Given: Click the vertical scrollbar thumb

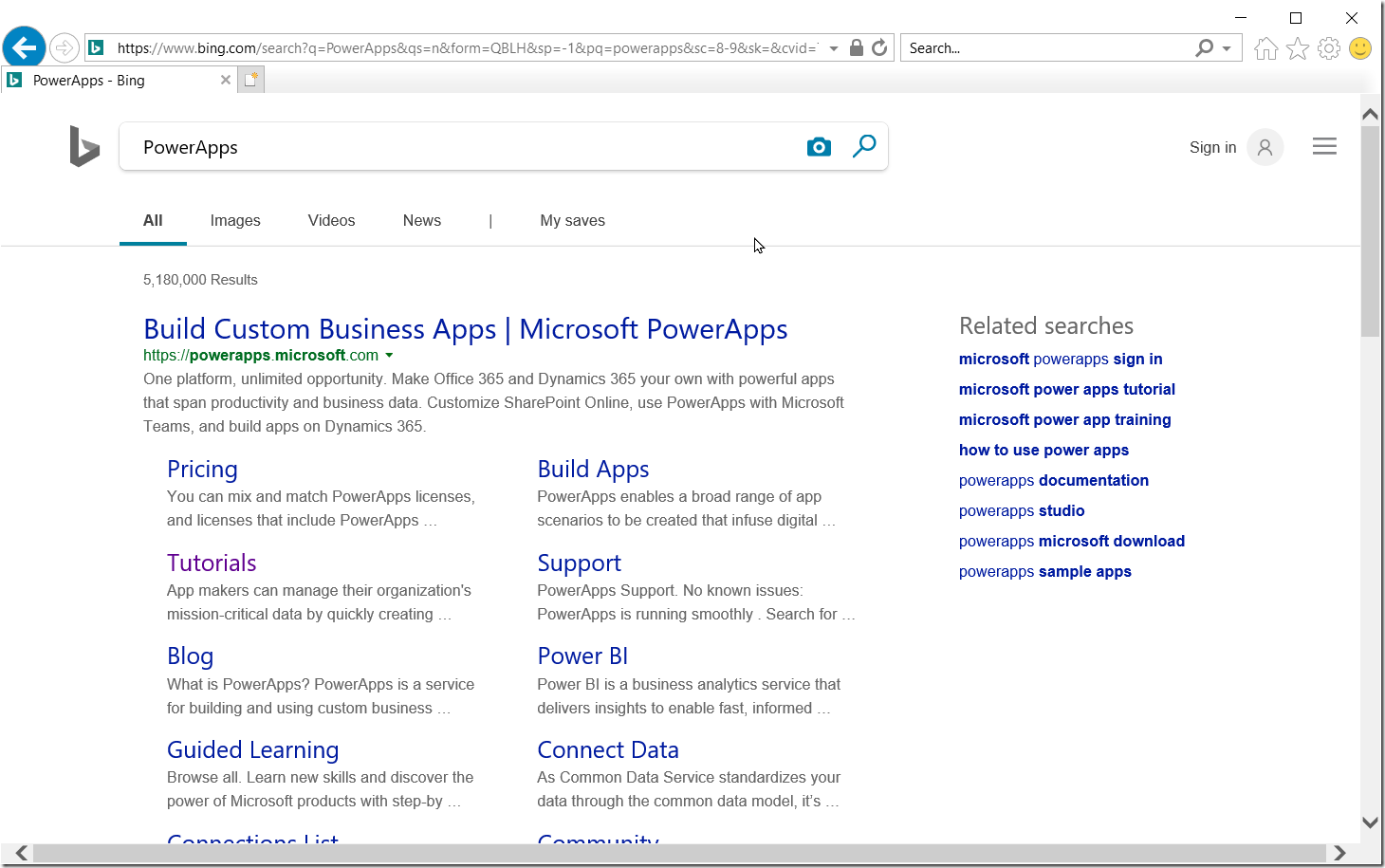Looking at the screenshot, I should point(1370,231).
